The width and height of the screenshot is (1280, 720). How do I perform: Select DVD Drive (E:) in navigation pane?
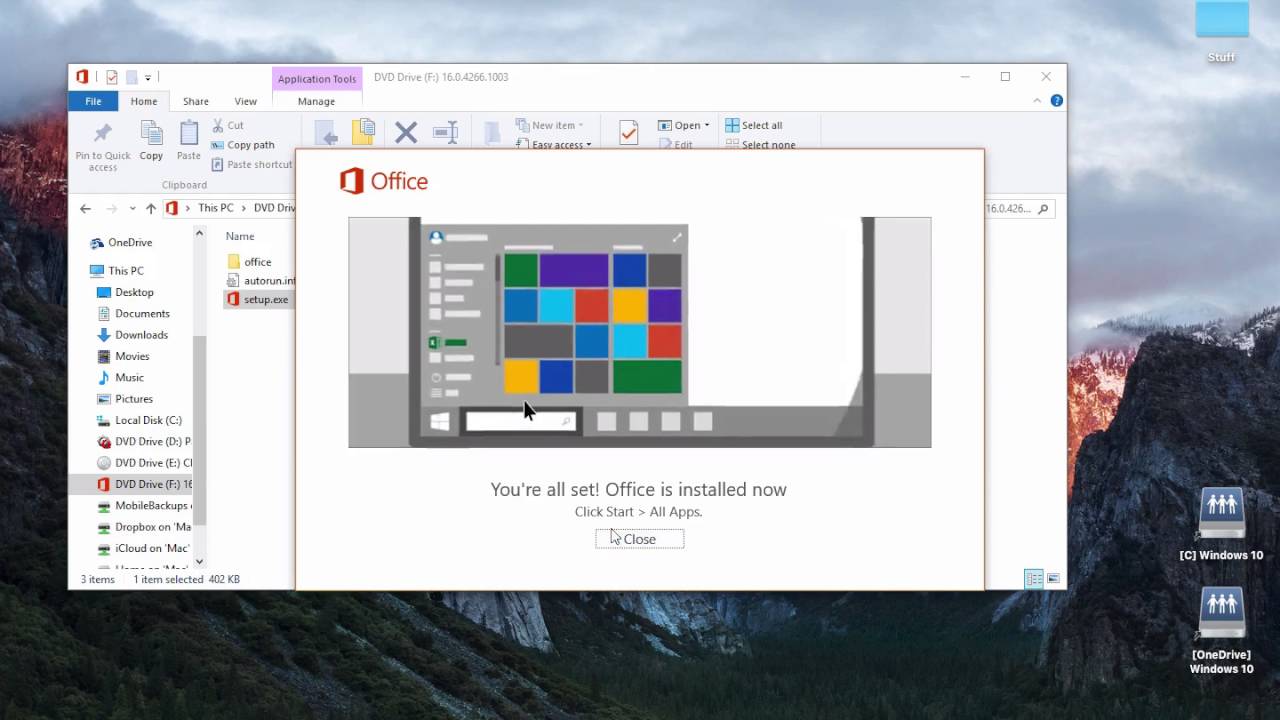143,463
